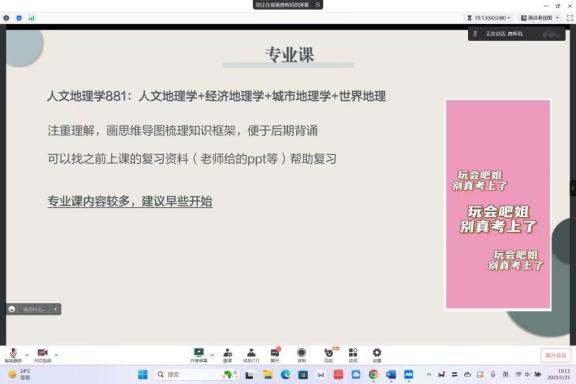Expand share screen options arrow

[212, 355]
